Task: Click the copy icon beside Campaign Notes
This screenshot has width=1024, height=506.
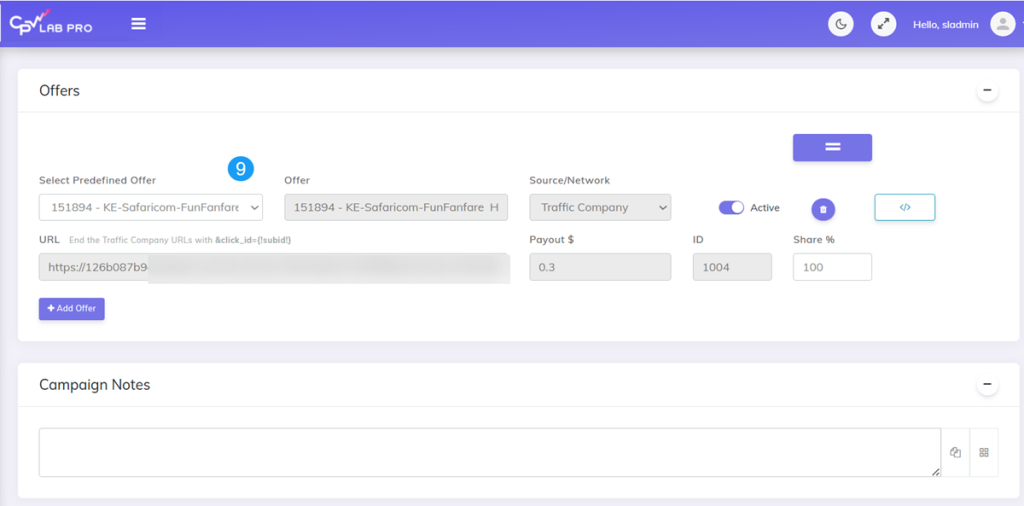Action: click(955, 453)
